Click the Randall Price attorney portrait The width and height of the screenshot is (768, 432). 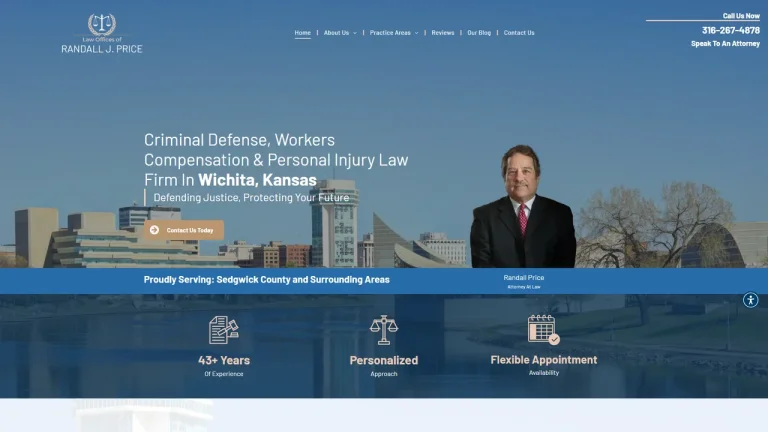click(523, 206)
